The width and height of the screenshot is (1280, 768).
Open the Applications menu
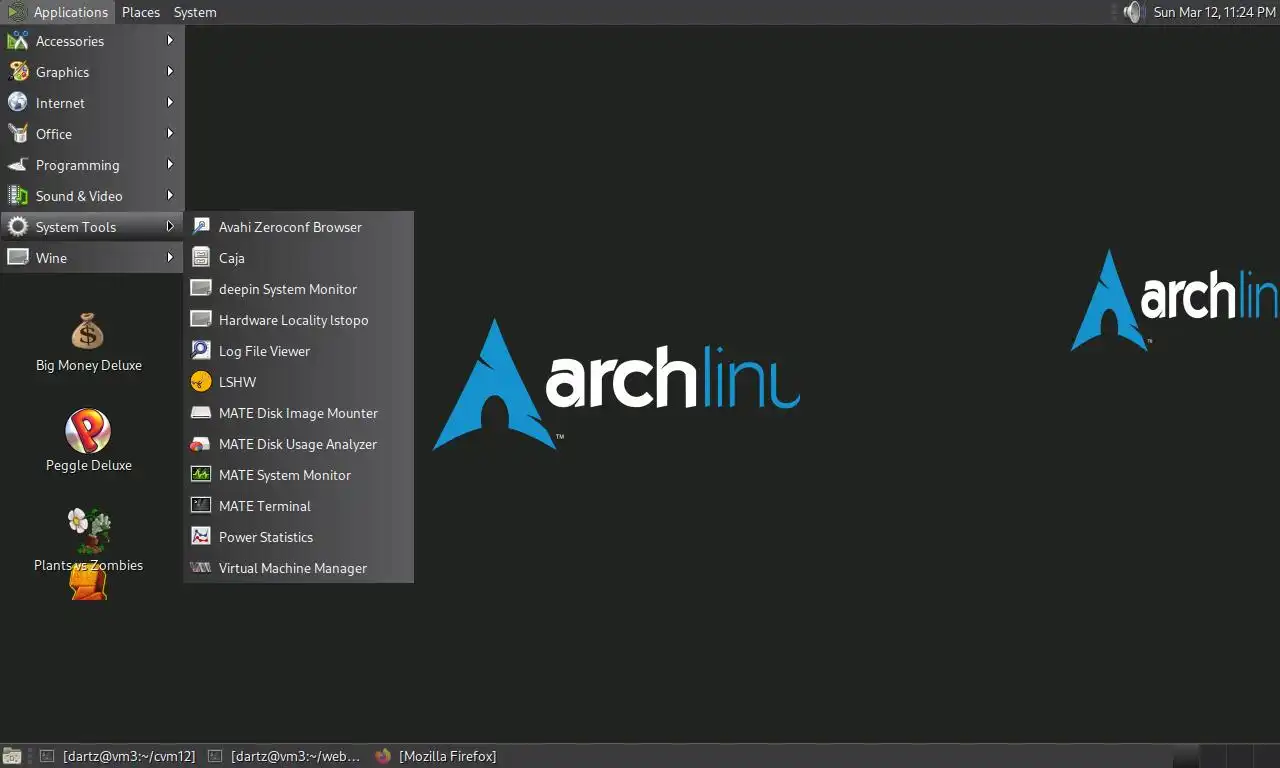pyautogui.click(x=57, y=12)
